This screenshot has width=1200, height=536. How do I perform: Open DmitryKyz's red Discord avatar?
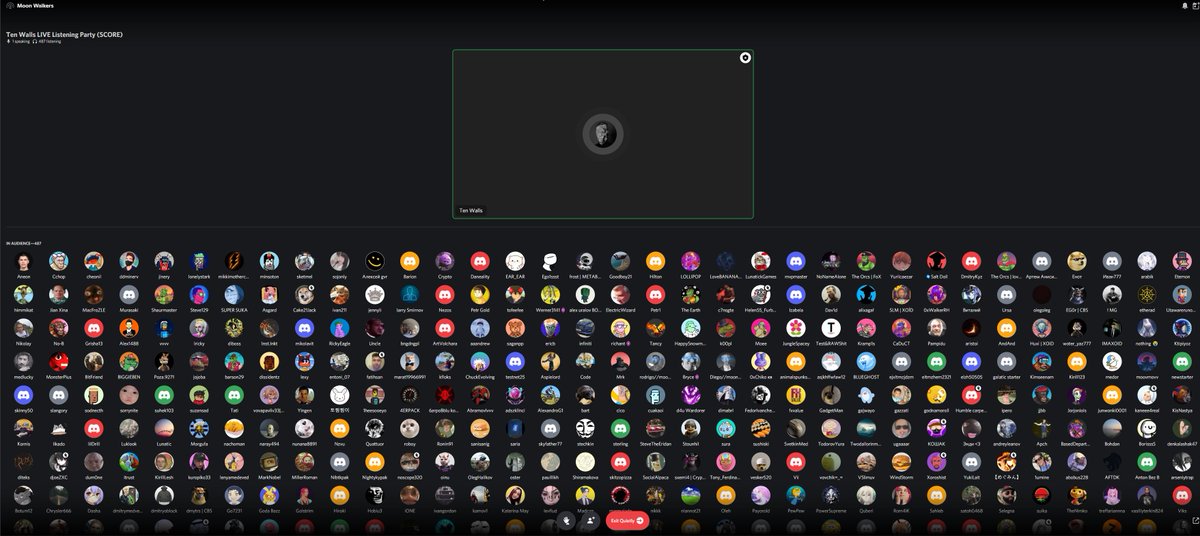click(971, 261)
